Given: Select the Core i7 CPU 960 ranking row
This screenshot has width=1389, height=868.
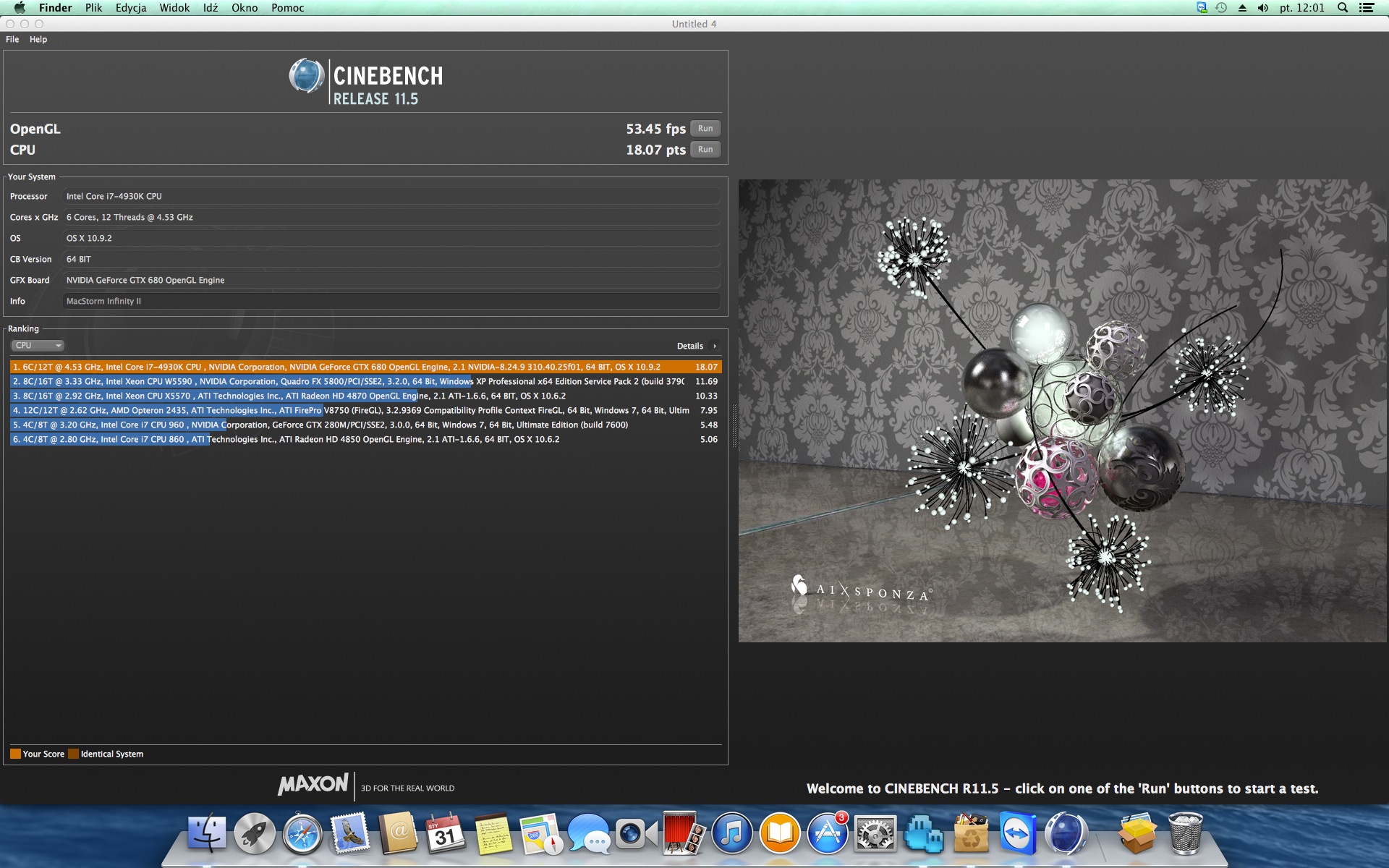Looking at the screenshot, I should point(365,425).
